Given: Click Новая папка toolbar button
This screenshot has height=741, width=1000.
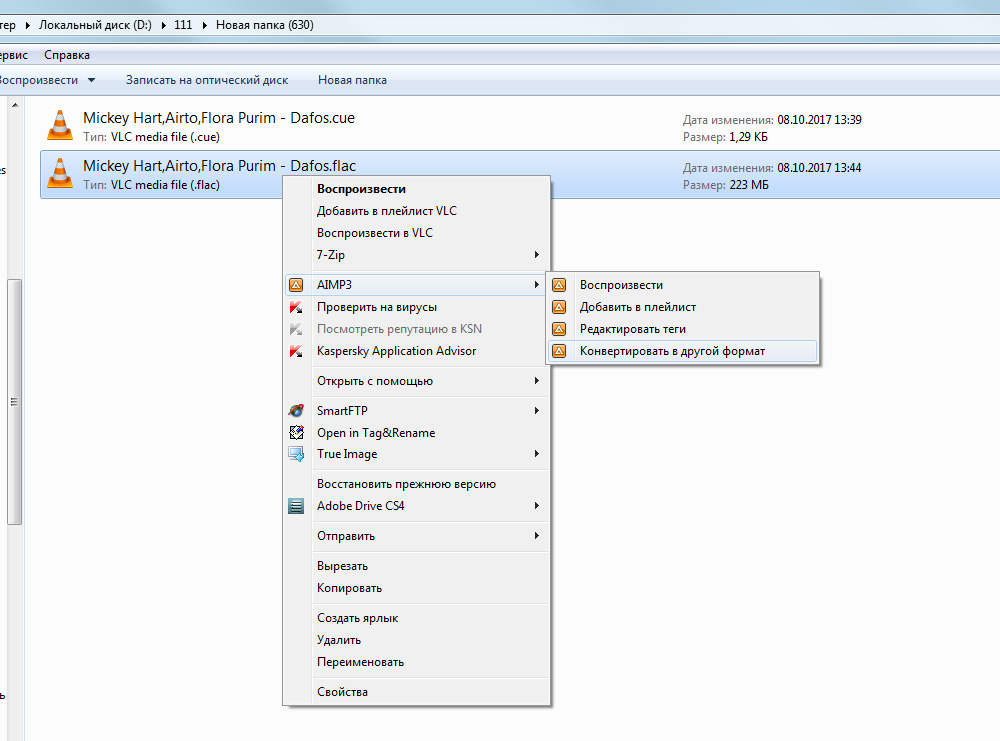Looking at the screenshot, I should pyautogui.click(x=352, y=80).
